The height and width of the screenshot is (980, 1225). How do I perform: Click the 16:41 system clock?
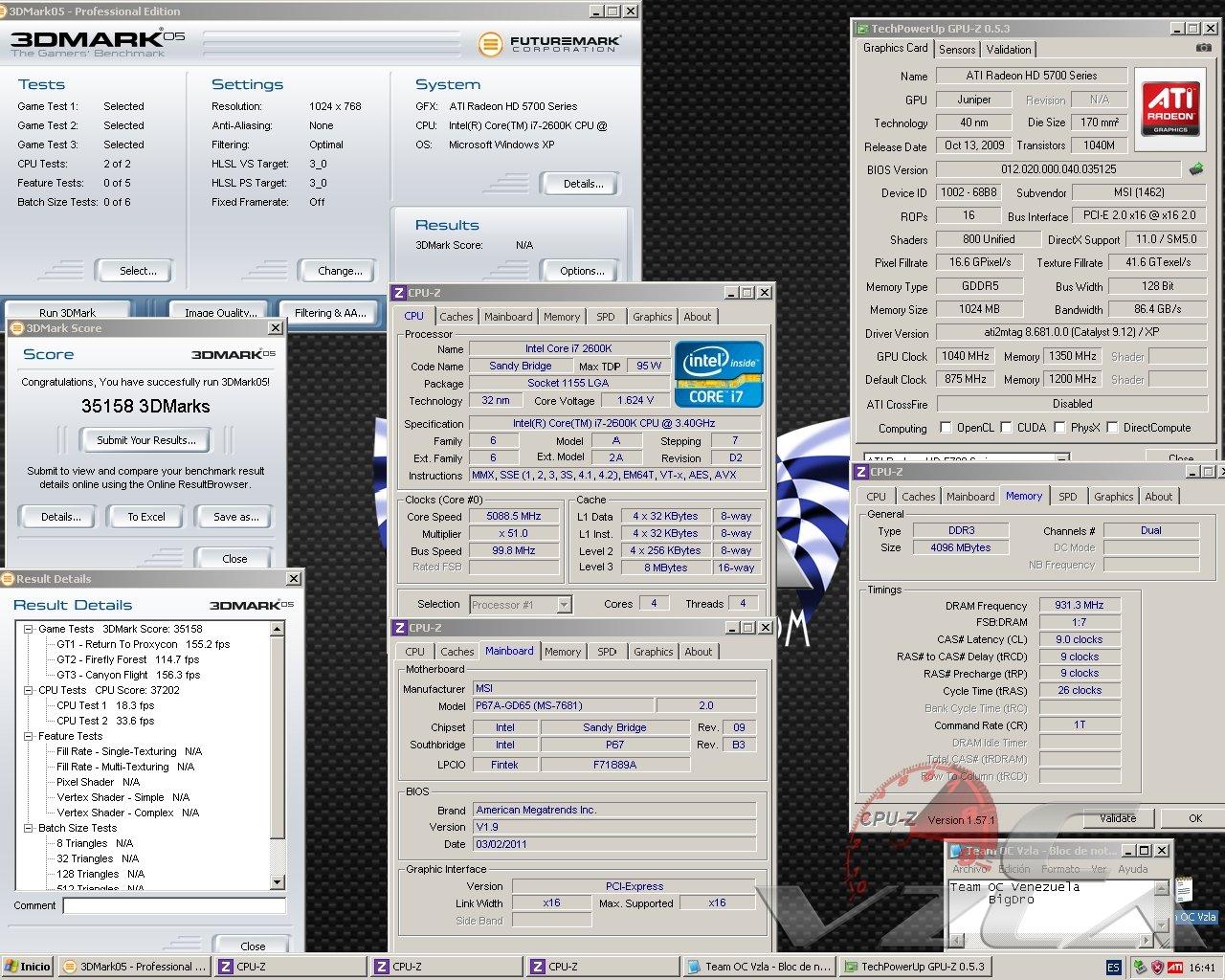click(1202, 968)
